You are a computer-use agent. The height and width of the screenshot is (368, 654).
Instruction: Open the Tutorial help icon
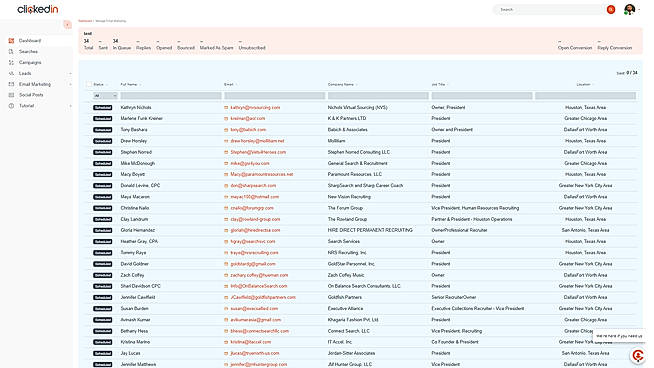click(11, 106)
